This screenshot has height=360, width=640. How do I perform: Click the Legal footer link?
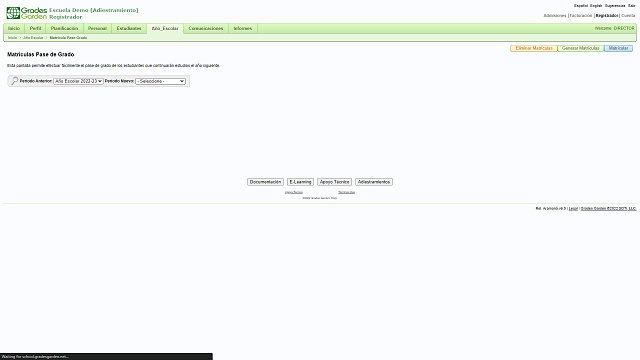pos(573,209)
